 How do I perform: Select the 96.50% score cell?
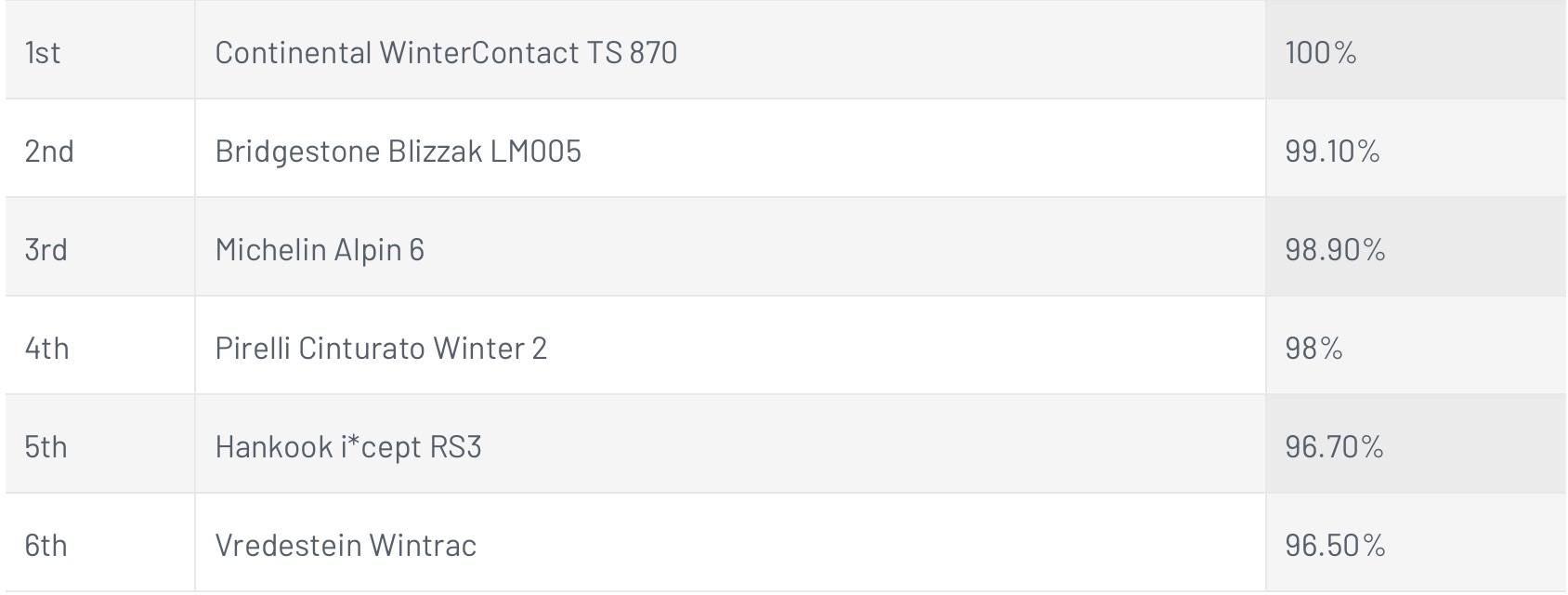point(1416,543)
